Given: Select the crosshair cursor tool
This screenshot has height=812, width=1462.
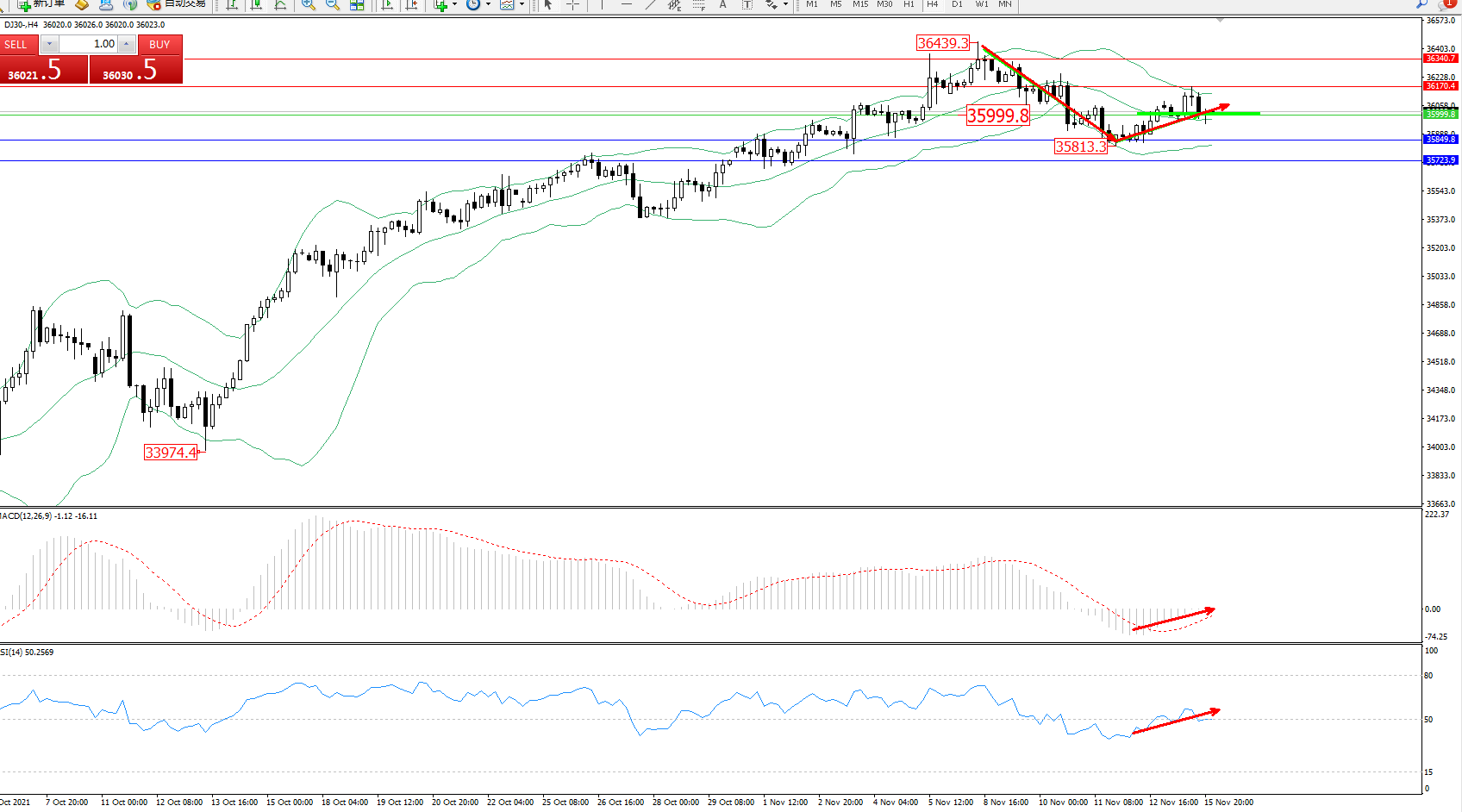Looking at the screenshot, I should click(572, 4).
